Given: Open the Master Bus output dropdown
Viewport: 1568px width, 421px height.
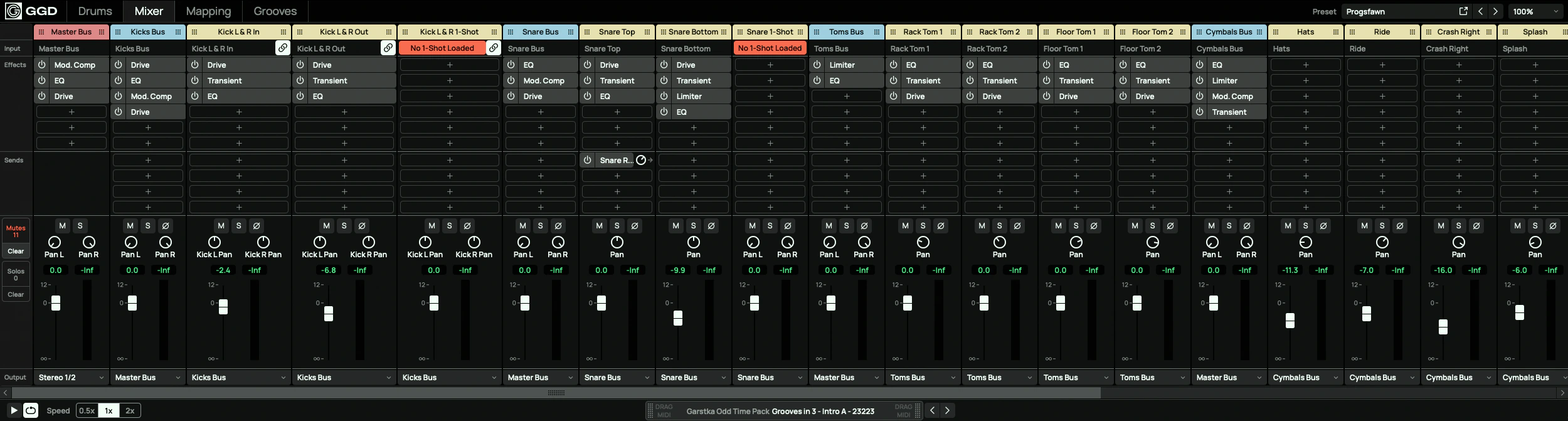Looking at the screenshot, I should click(72, 378).
